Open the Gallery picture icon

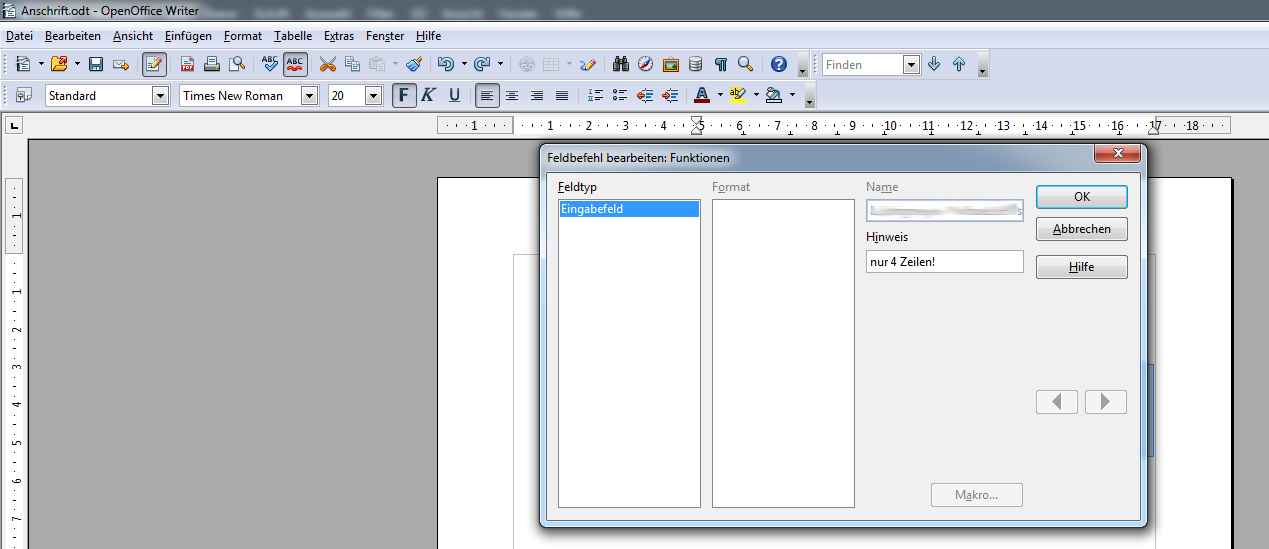(x=670, y=64)
